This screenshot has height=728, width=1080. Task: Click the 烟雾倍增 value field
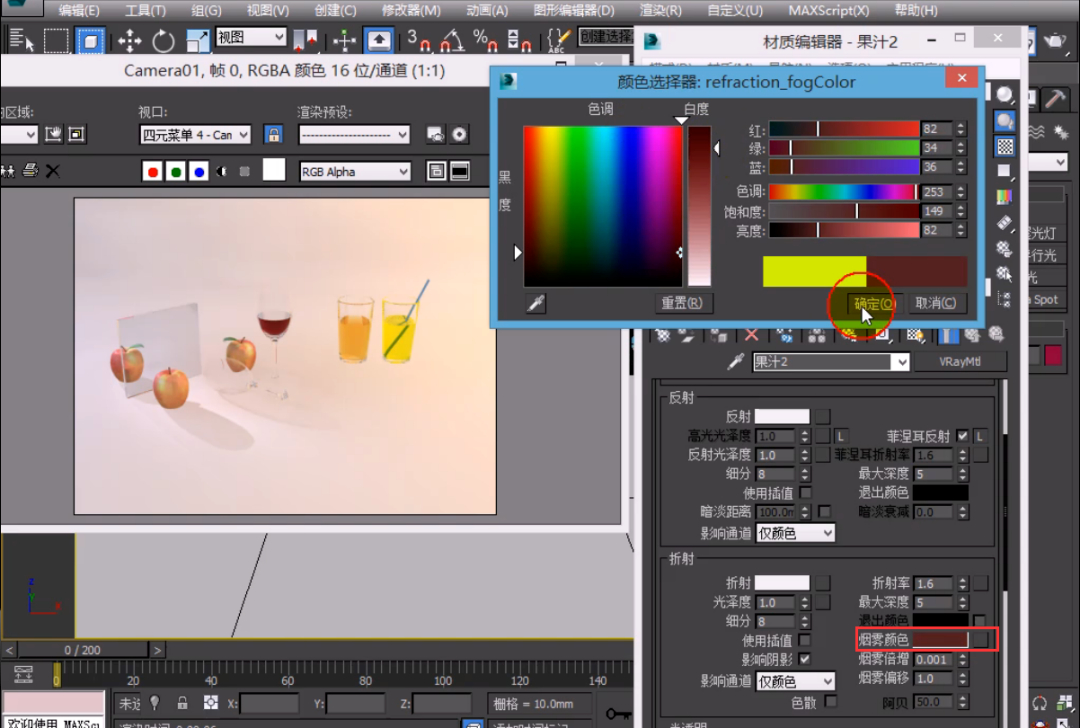932,660
